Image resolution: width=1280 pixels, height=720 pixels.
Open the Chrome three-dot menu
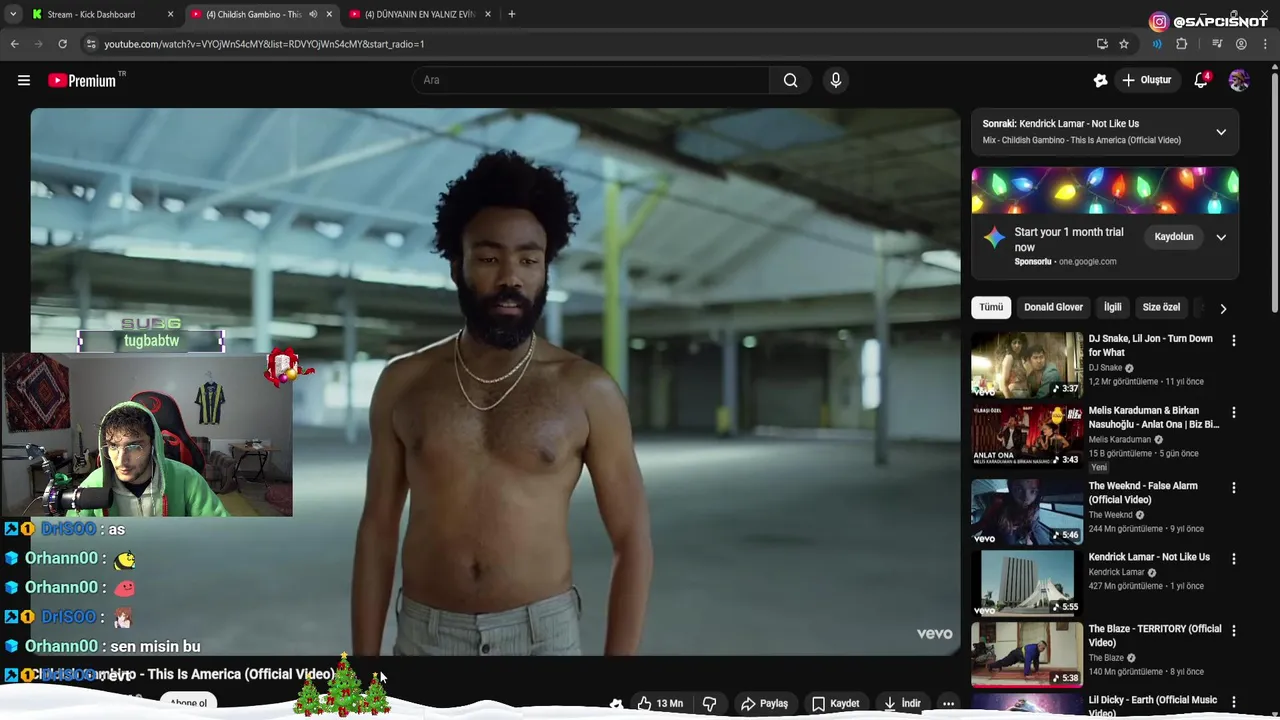point(1266,44)
